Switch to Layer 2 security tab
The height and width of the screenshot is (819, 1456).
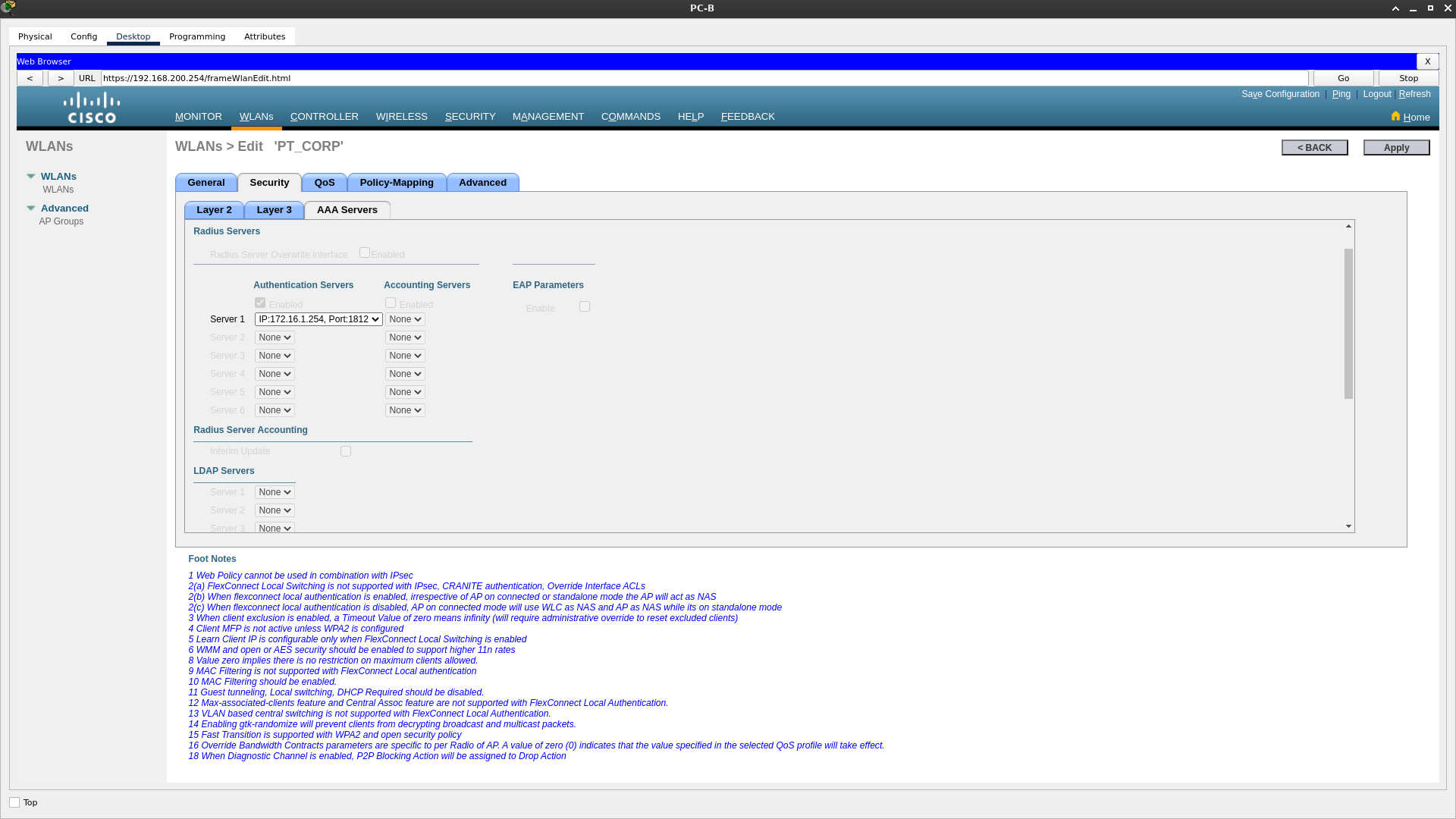click(214, 210)
